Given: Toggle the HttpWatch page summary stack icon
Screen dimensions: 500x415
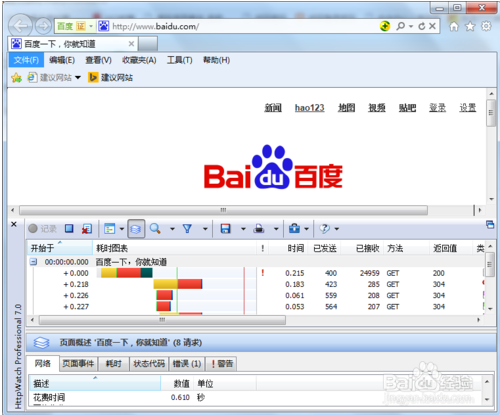Looking at the screenshot, I should (x=136, y=229).
